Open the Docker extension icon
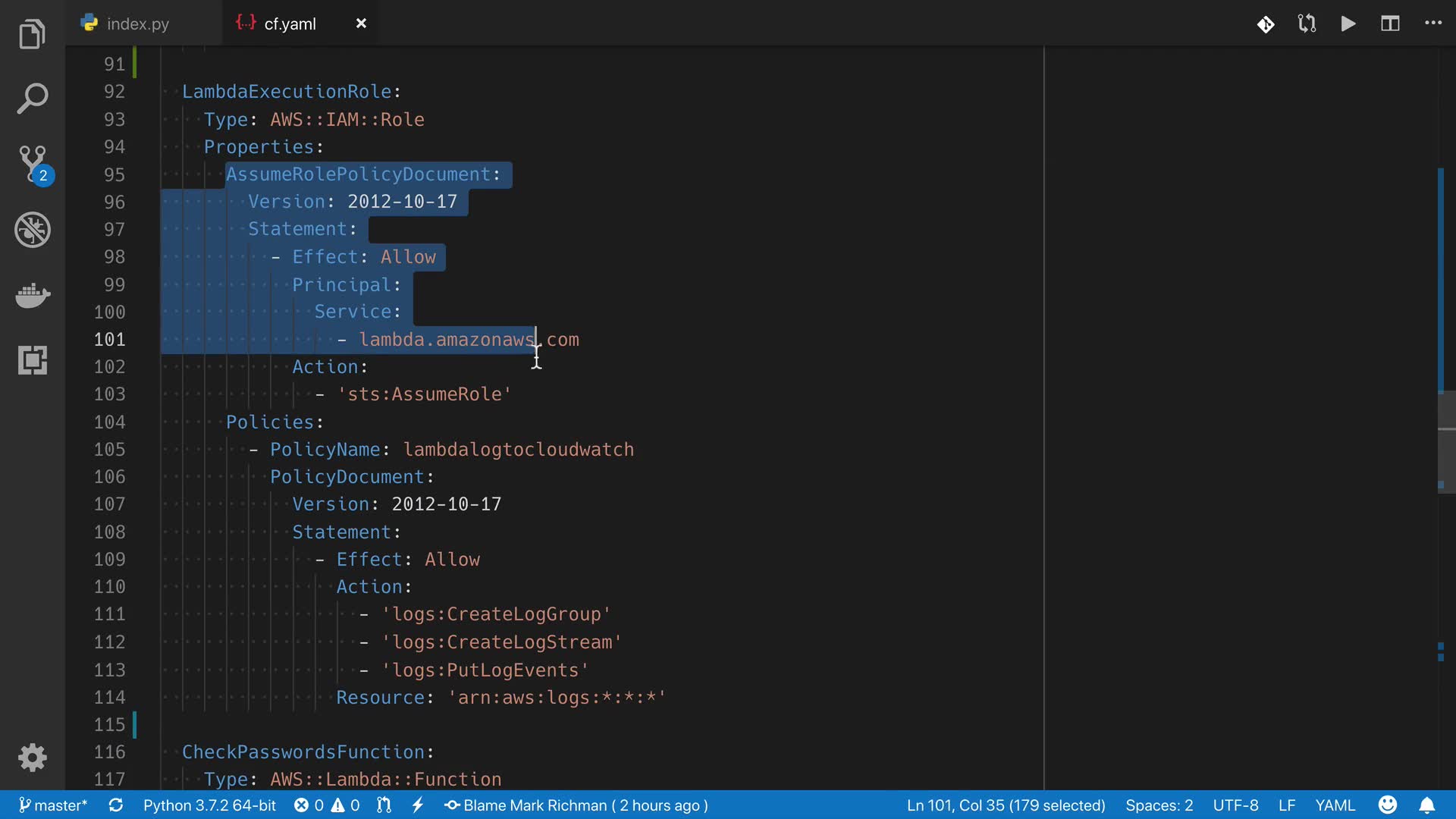The image size is (1456, 819). pos(32,295)
